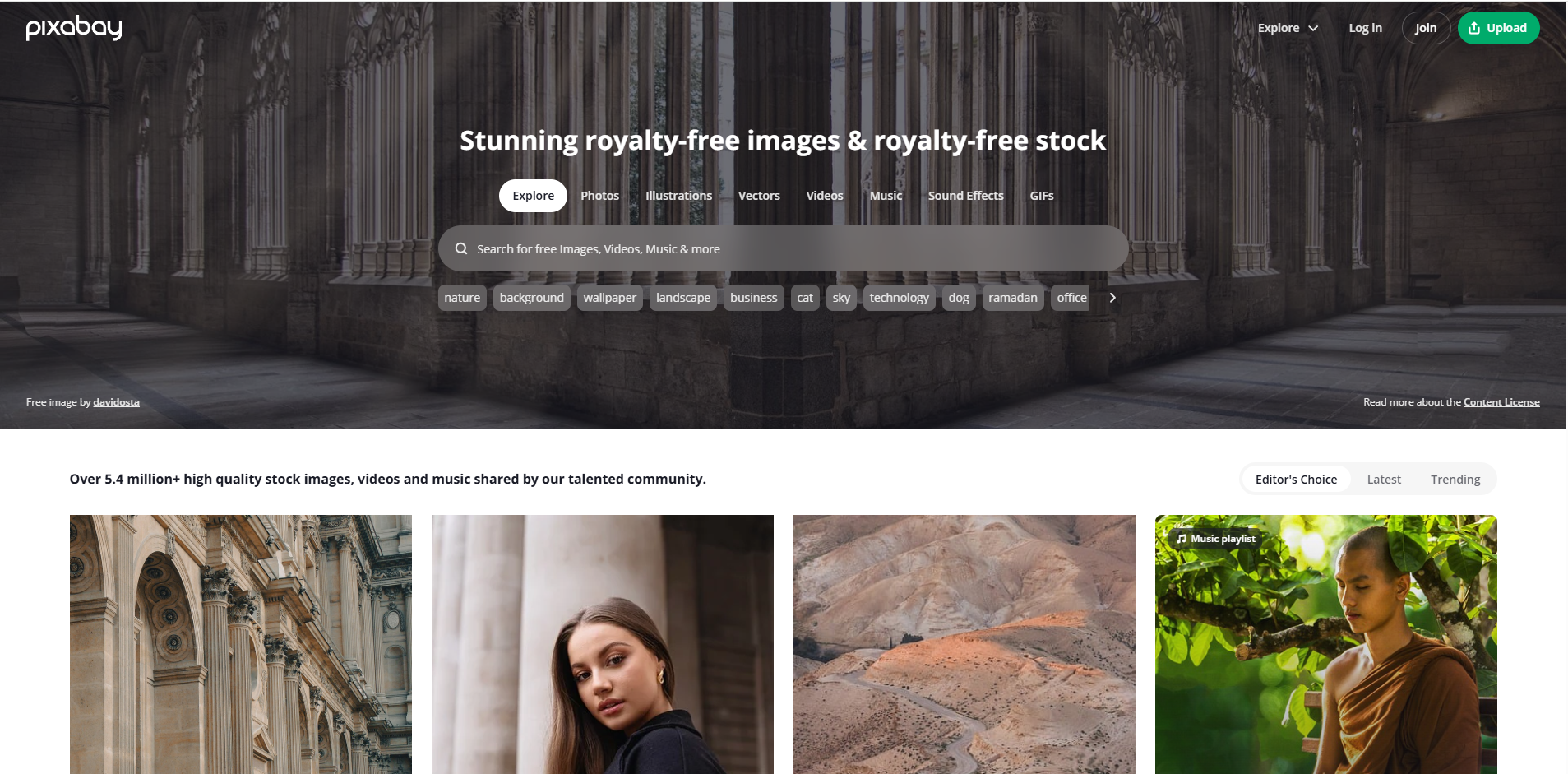Select the Illustrations tab
Screen dimensions: 1568x774
tap(678, 196)
